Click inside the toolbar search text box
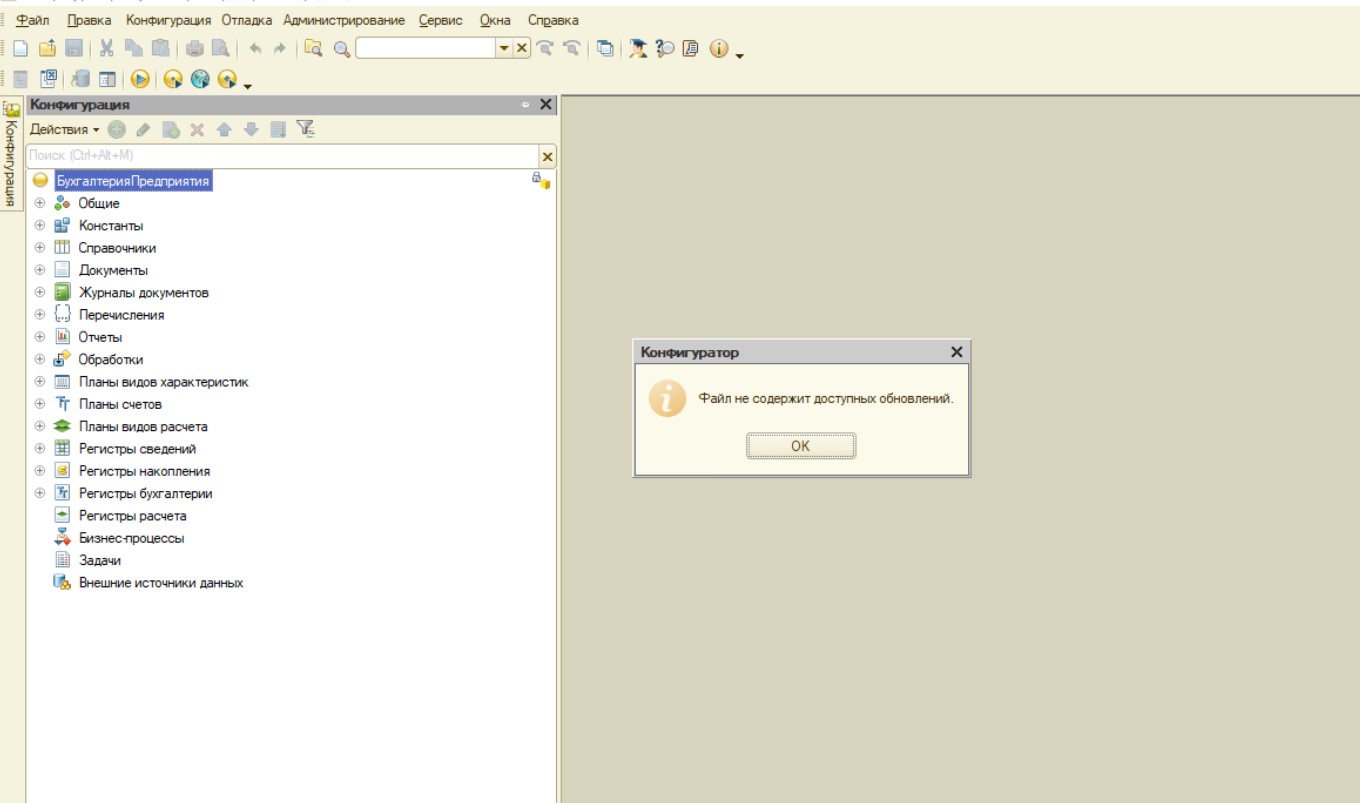 pos(426,48)
